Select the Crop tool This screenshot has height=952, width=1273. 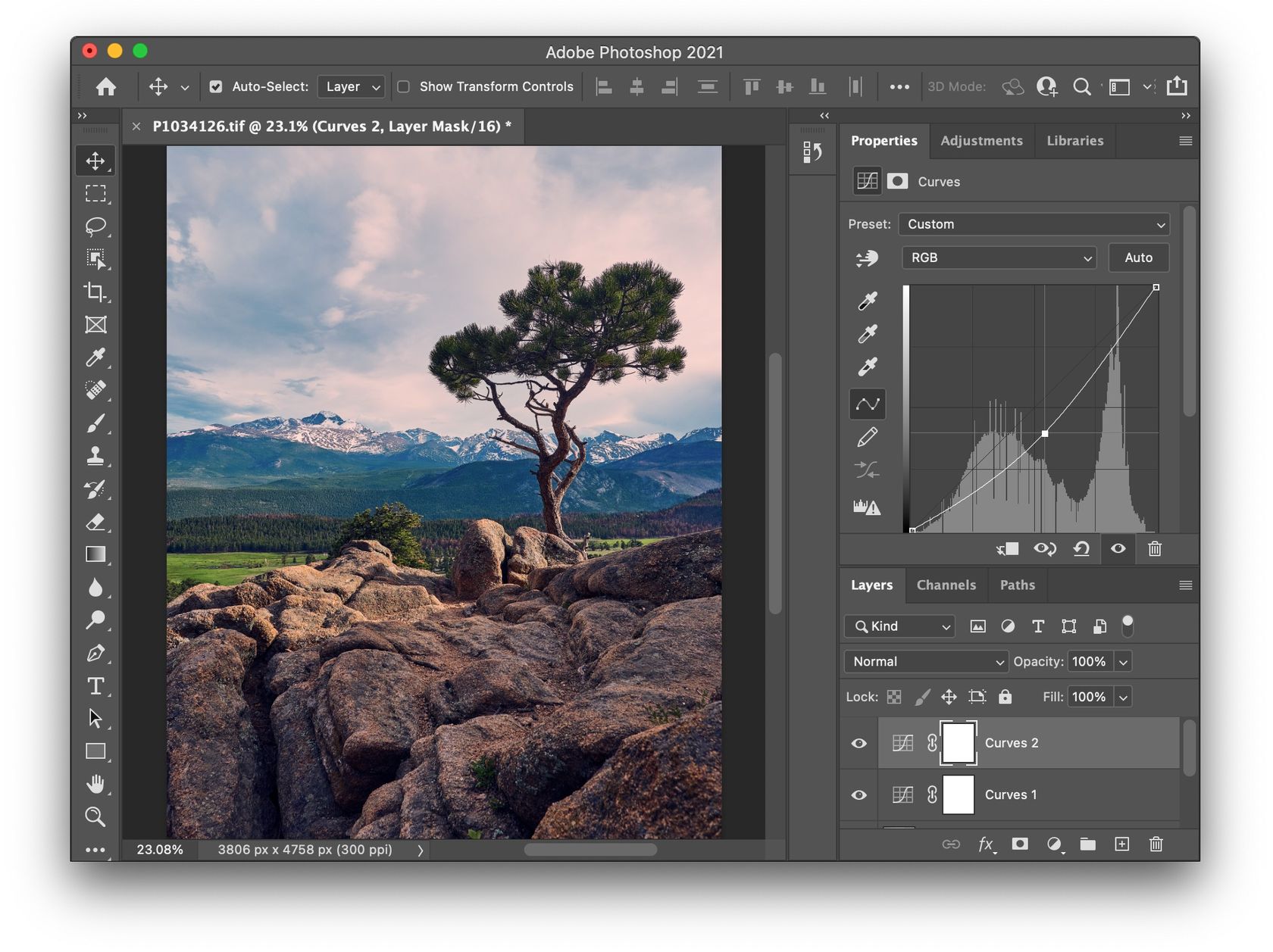pos(95,292)
